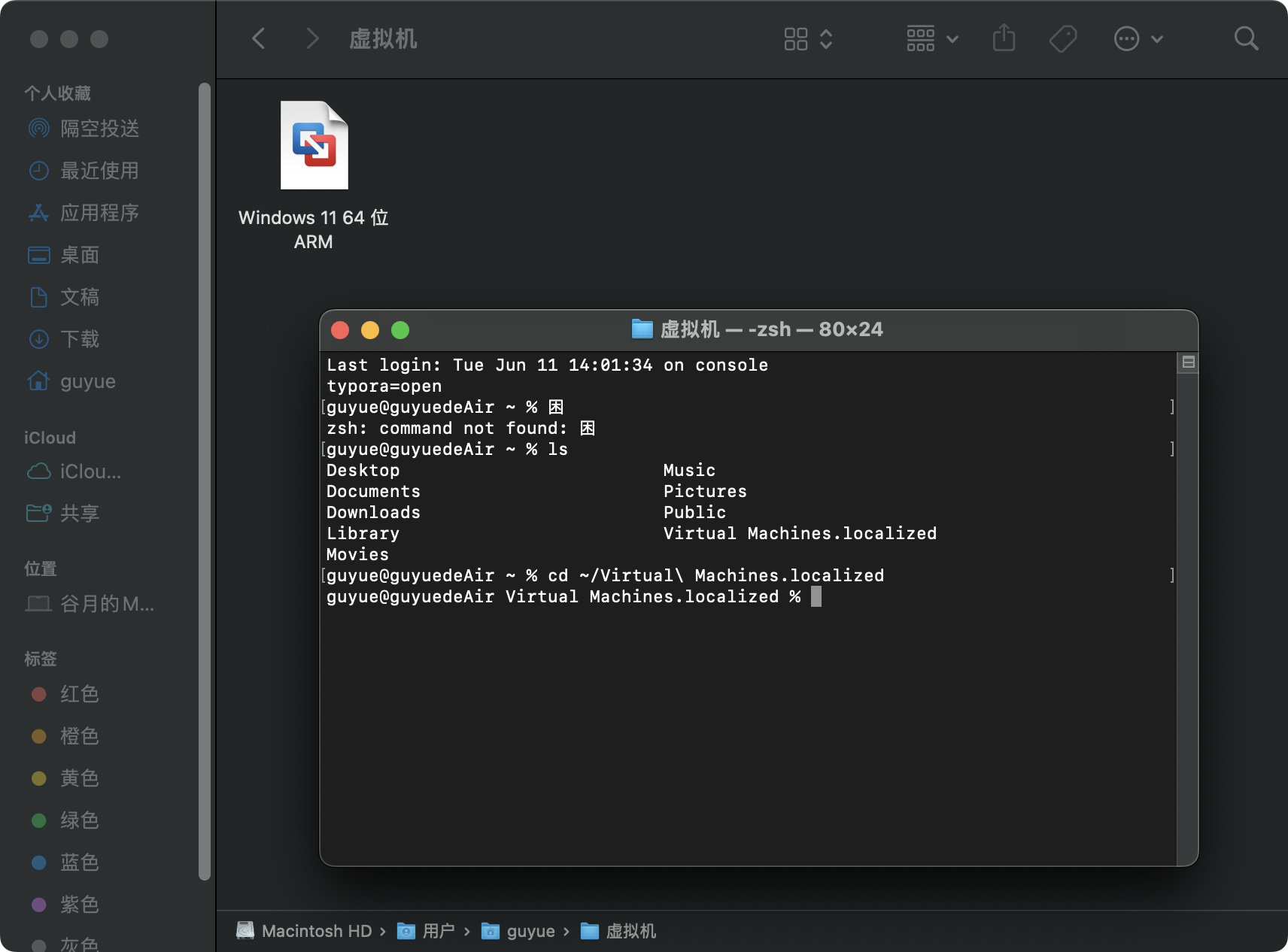Click the sidebar vertical scrollbar
This screenshot has height=952, width=1288.
coord(204,481)
